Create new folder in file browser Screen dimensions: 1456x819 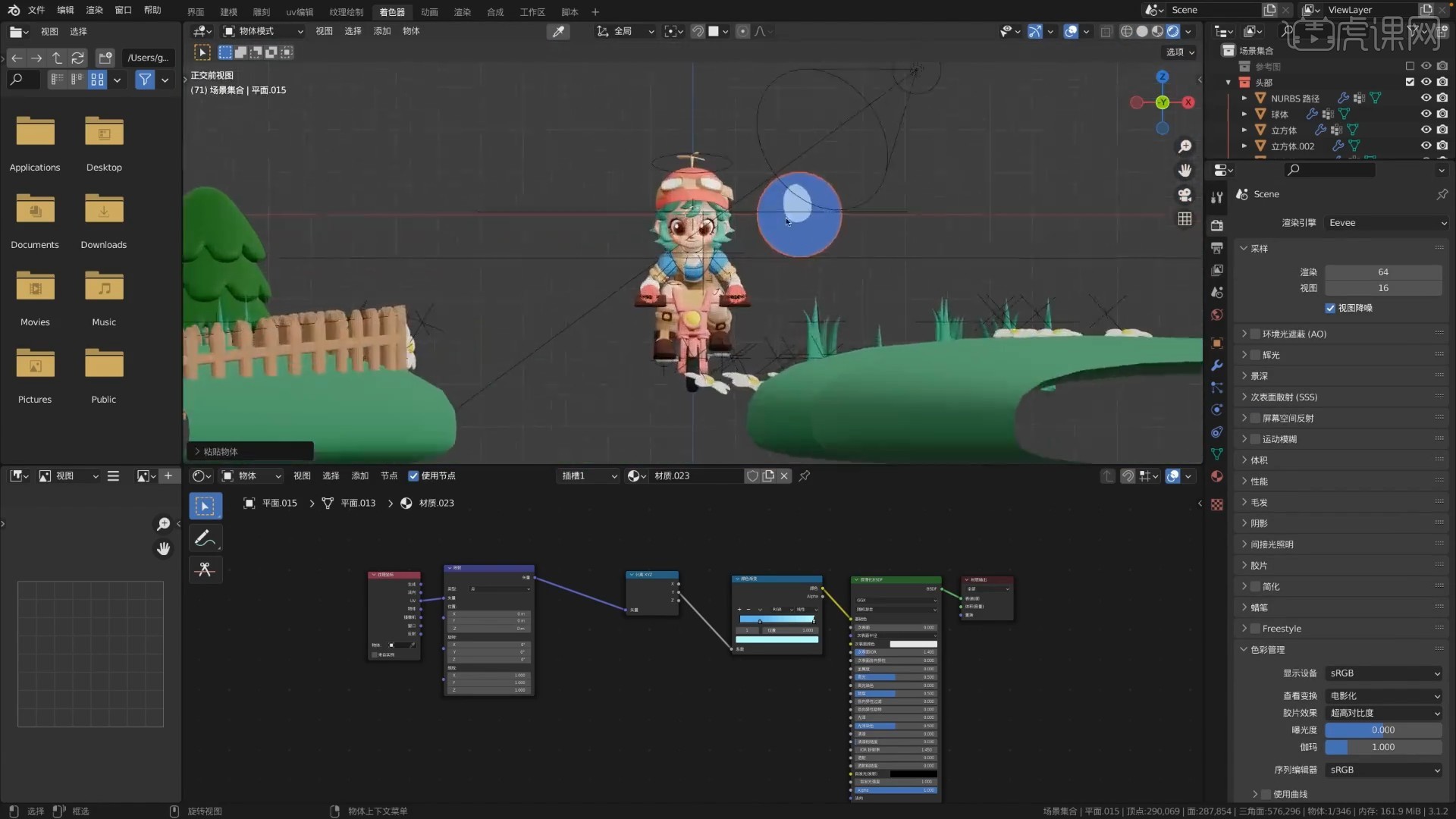click(x=105, y=58)
